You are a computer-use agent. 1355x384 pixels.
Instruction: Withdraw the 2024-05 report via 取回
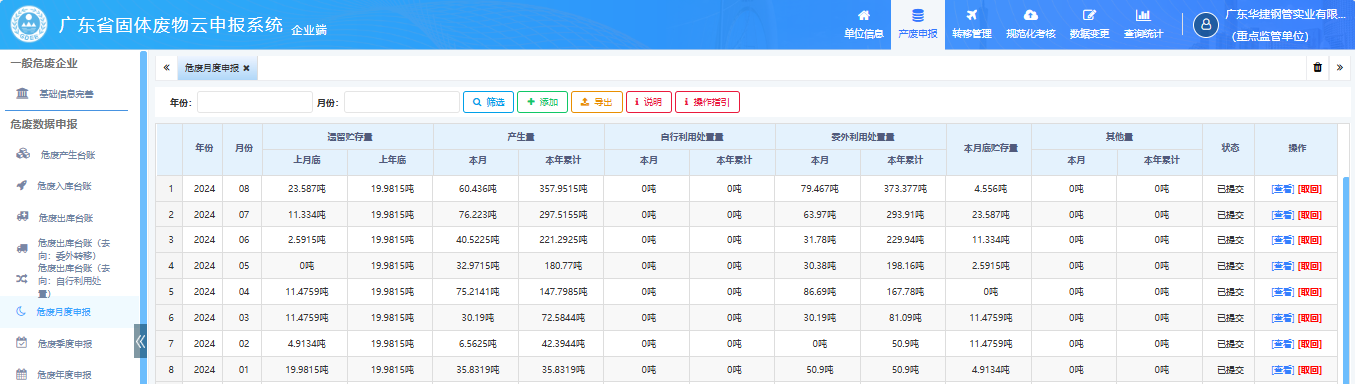pos(1309,266)
